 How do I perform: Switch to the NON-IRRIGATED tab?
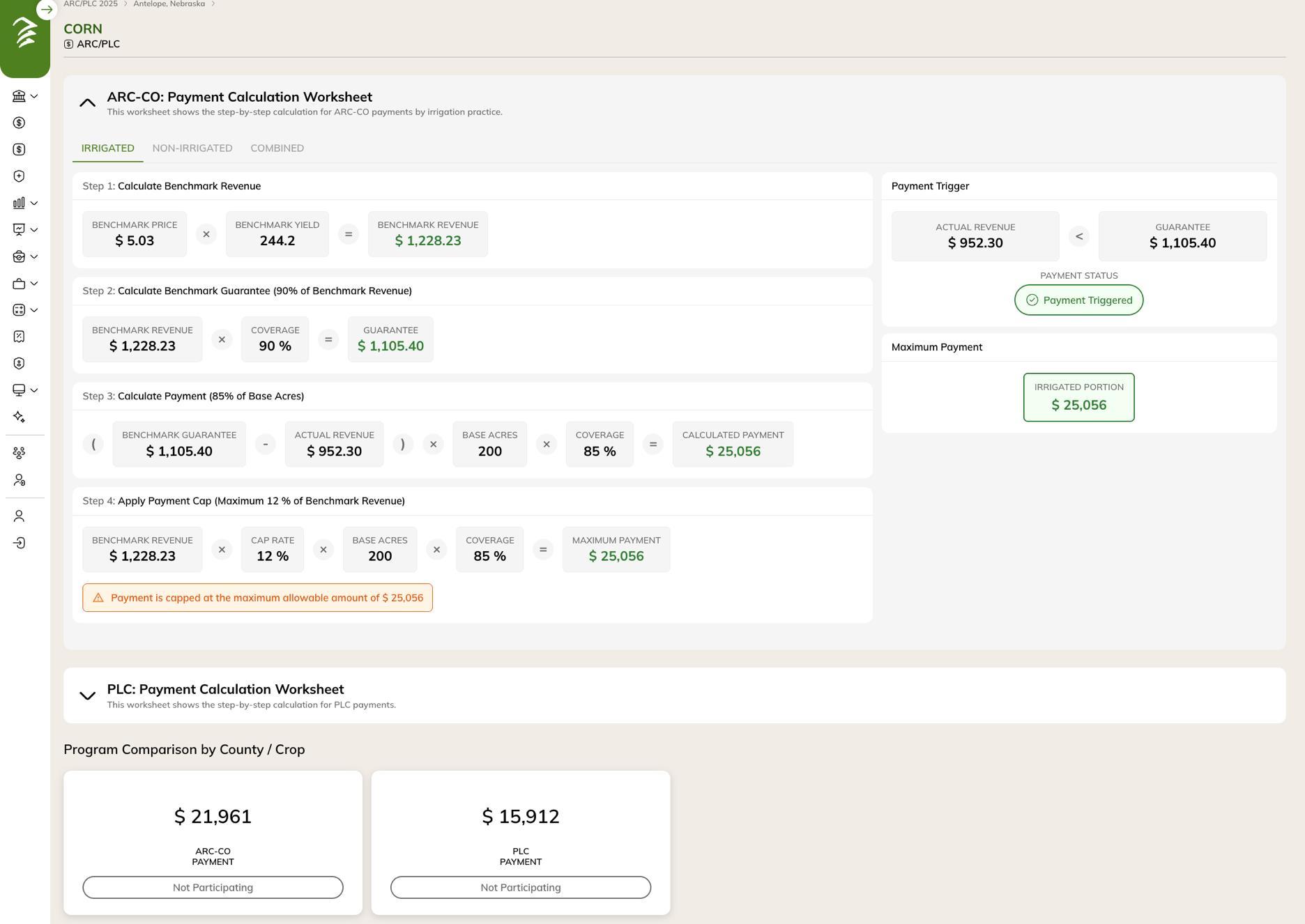[192, 148]
